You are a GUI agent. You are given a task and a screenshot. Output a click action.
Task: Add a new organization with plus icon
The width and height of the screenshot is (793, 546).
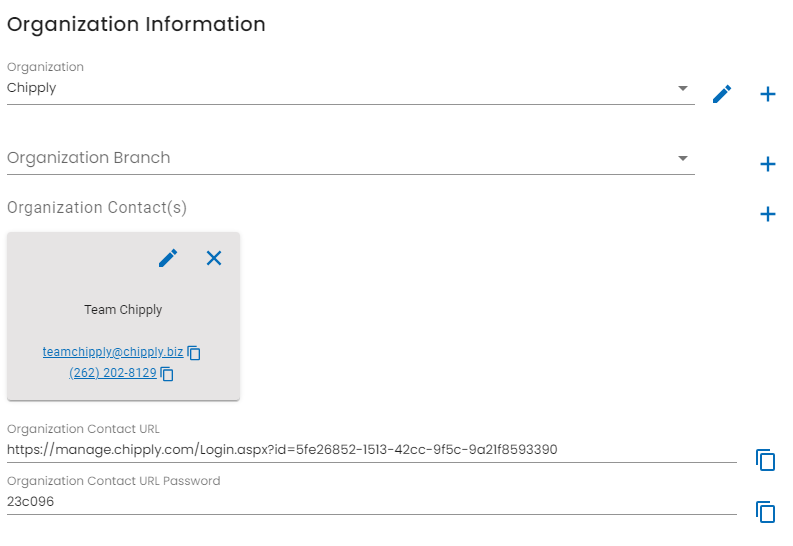(x=768, y=94)
